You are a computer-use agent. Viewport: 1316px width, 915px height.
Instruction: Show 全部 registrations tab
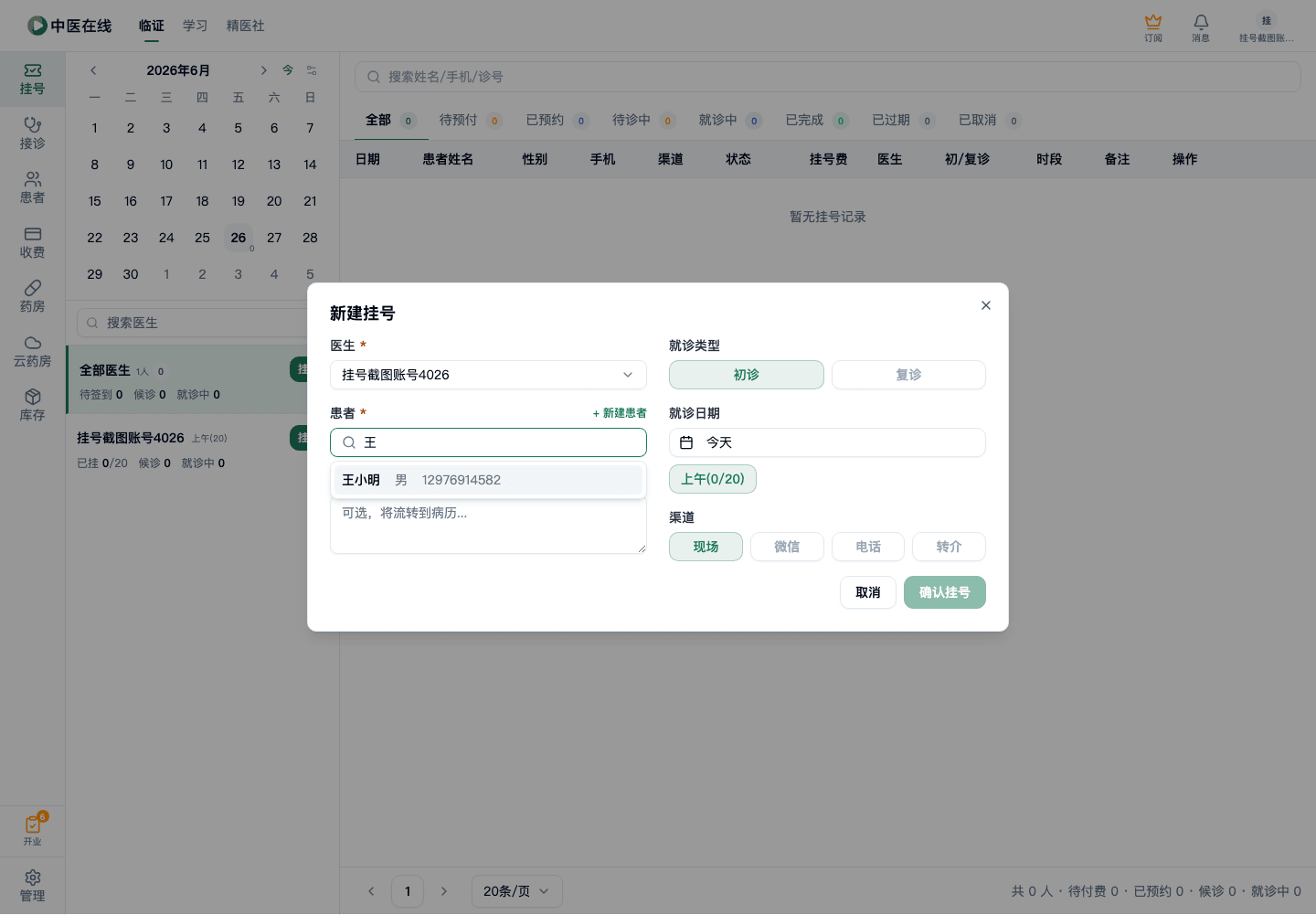[x=391, y=120]
